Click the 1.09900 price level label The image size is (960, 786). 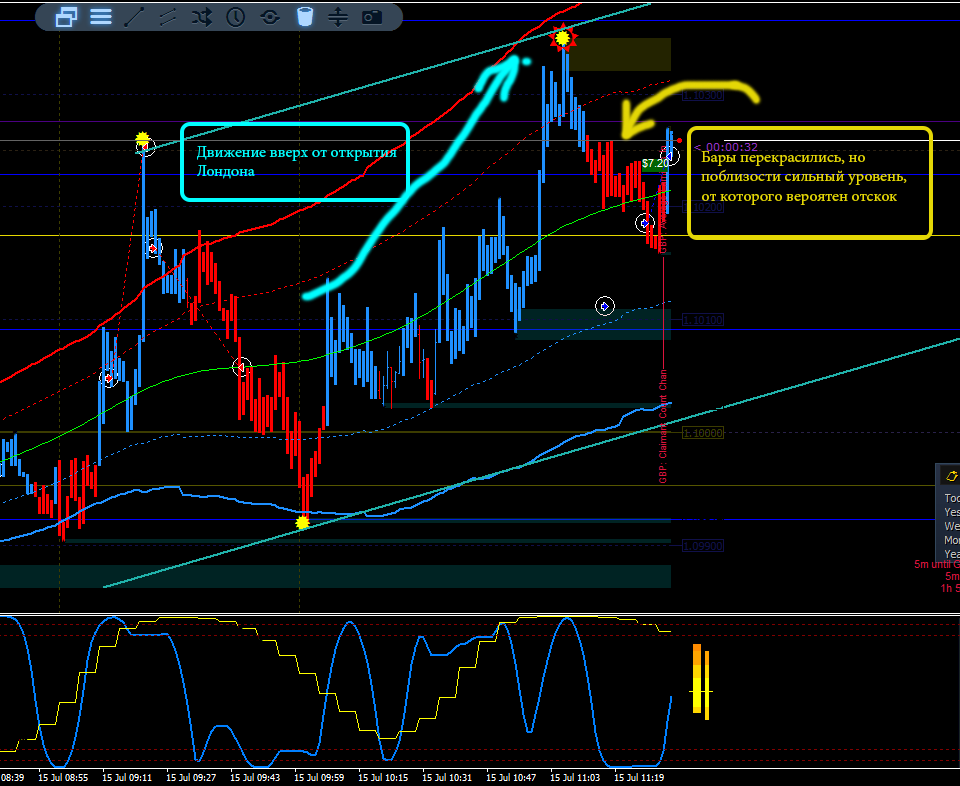(x=703, y=545)
